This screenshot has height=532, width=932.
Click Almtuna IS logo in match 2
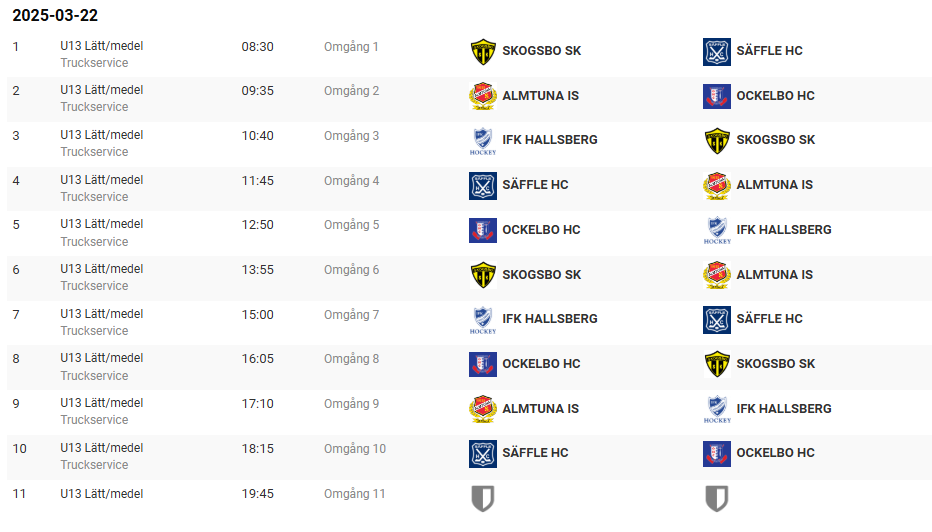coord(483,96)
